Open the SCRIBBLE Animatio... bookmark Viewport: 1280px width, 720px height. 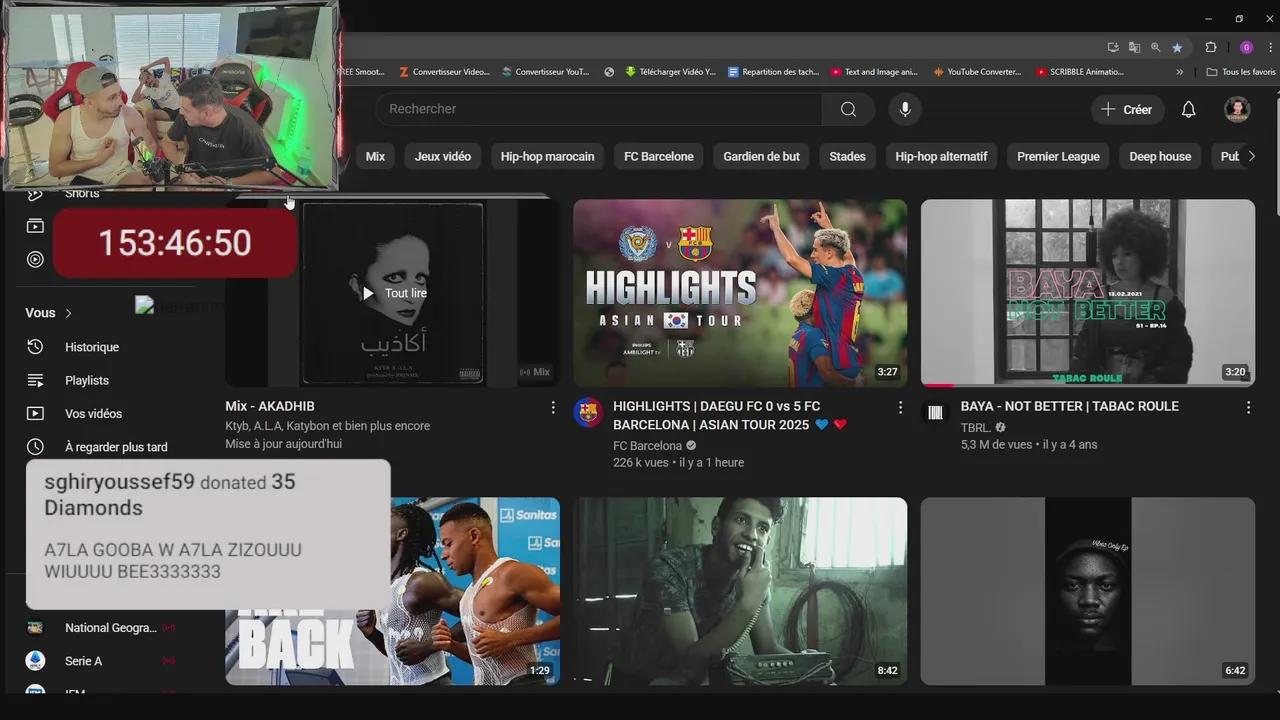pyautogui.click(x=1080, y=72)
